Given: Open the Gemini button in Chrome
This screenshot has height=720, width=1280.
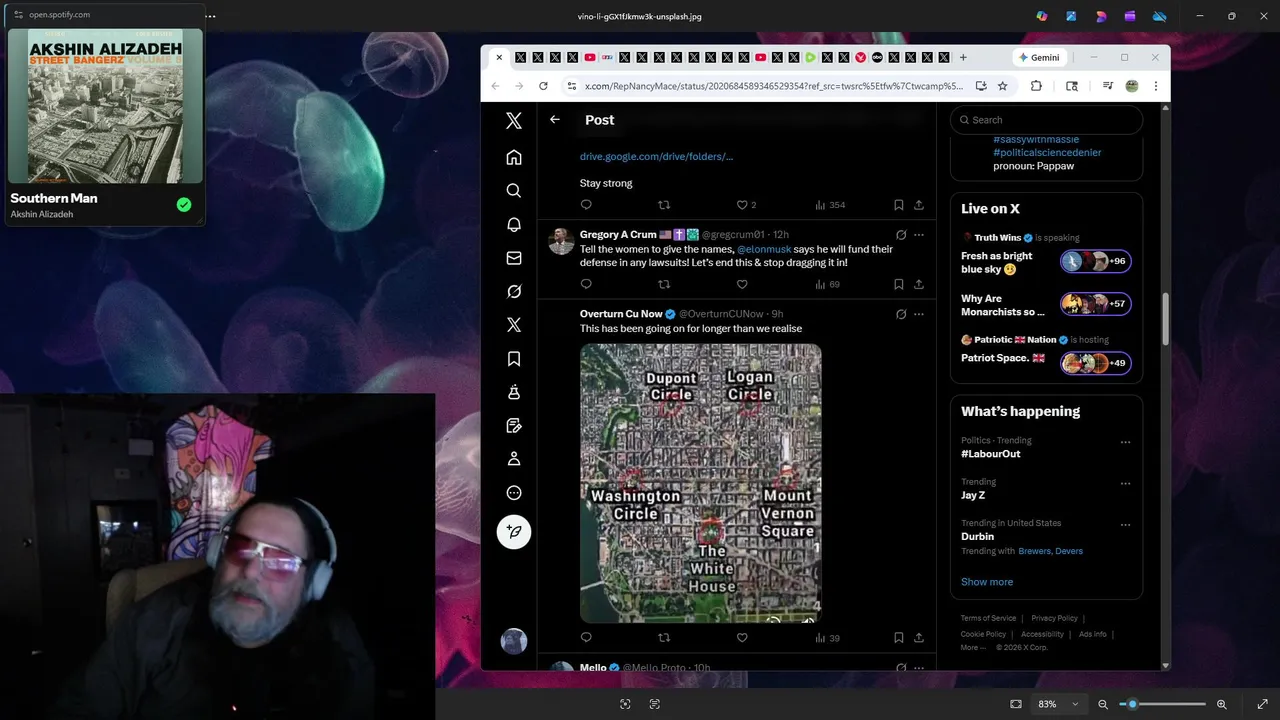Looking at the screenshot, I should pos(1039,57).
